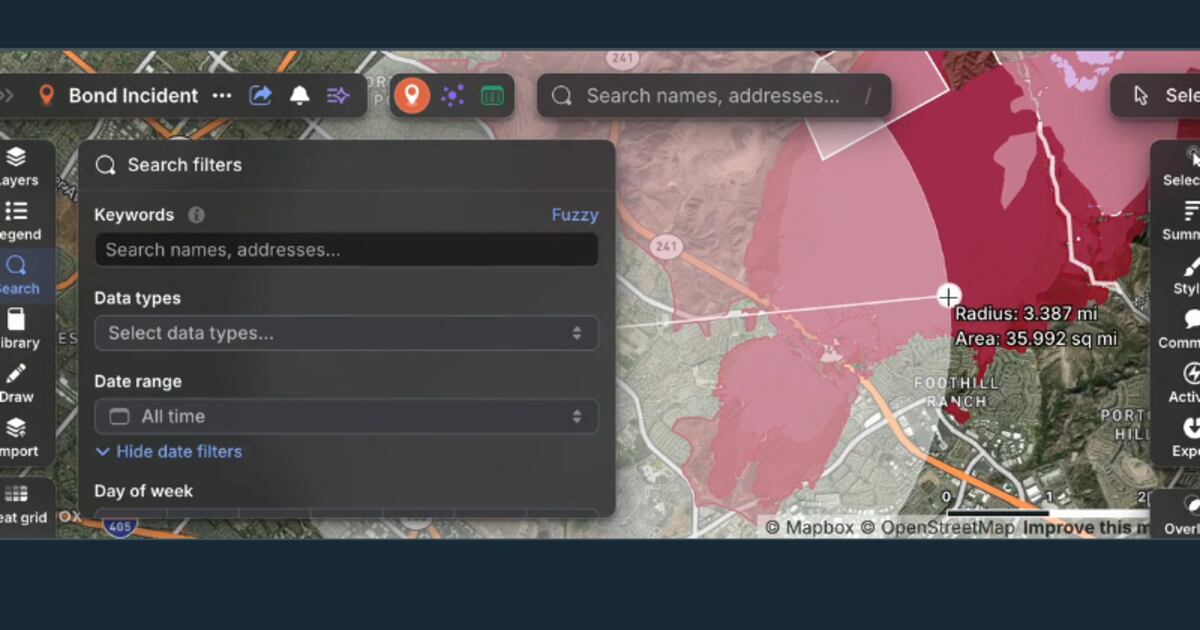Click the Mapbox attribution link
The height and width of the screenshot is (630, 1200).
coord(810,527)
